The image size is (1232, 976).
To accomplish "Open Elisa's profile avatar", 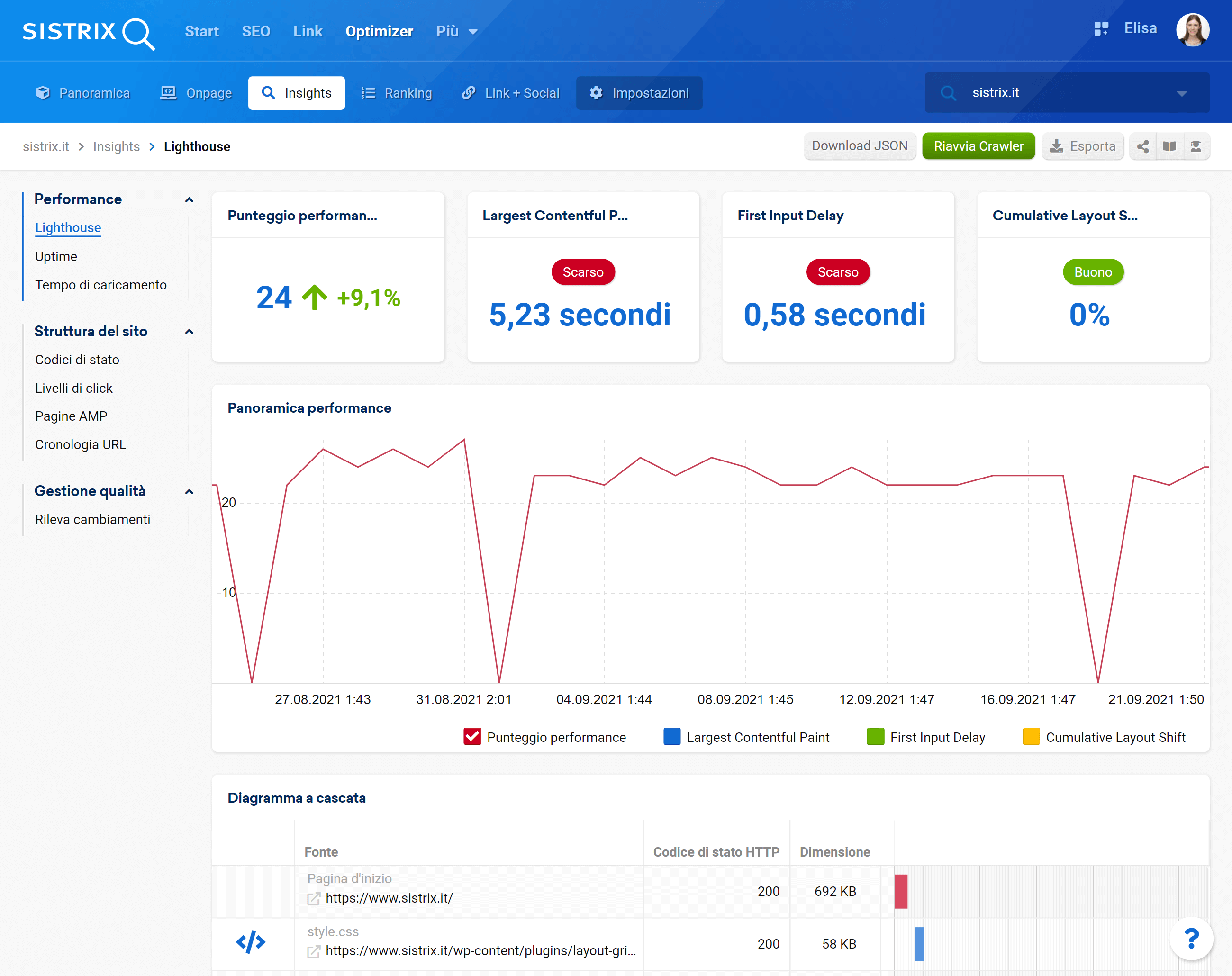I will [1192, 30].
